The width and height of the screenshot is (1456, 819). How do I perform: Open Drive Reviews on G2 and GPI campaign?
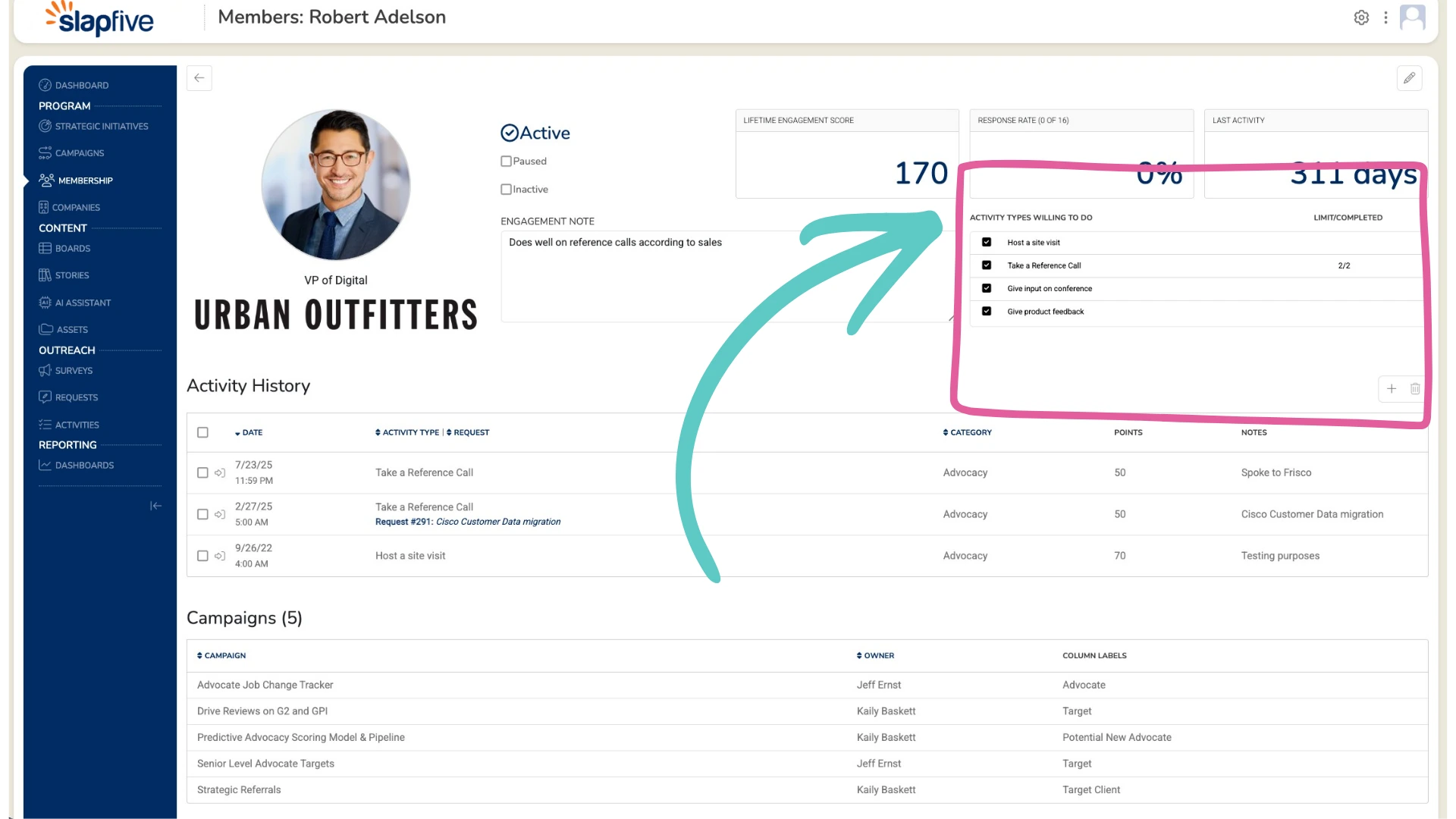262,711
